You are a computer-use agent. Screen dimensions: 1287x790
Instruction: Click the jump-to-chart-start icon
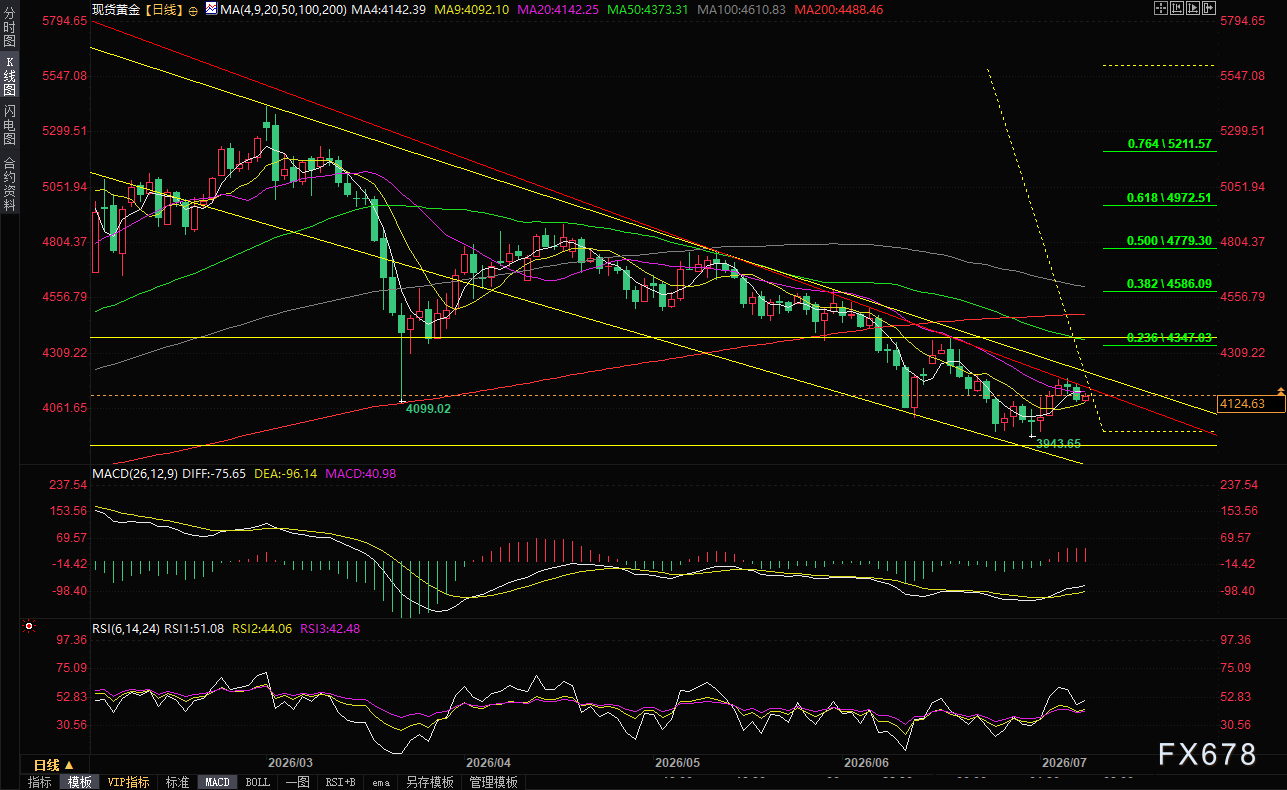pyautogui.click(x=1177, y=8)
